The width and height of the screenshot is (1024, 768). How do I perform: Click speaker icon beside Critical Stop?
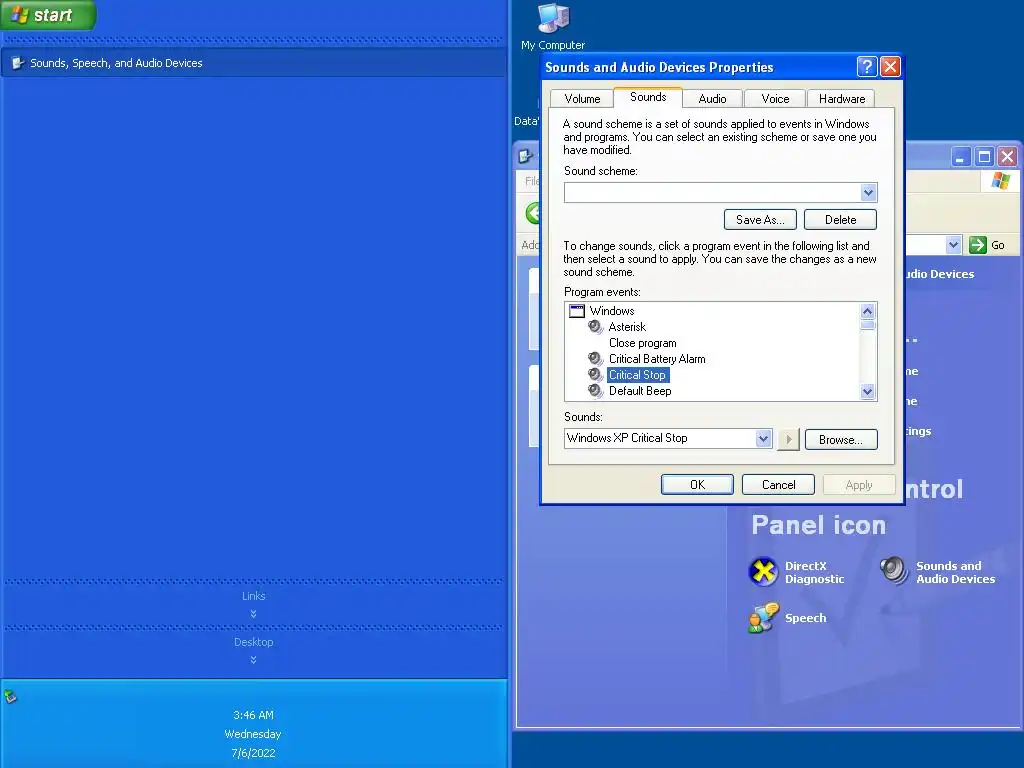[595, 375]
